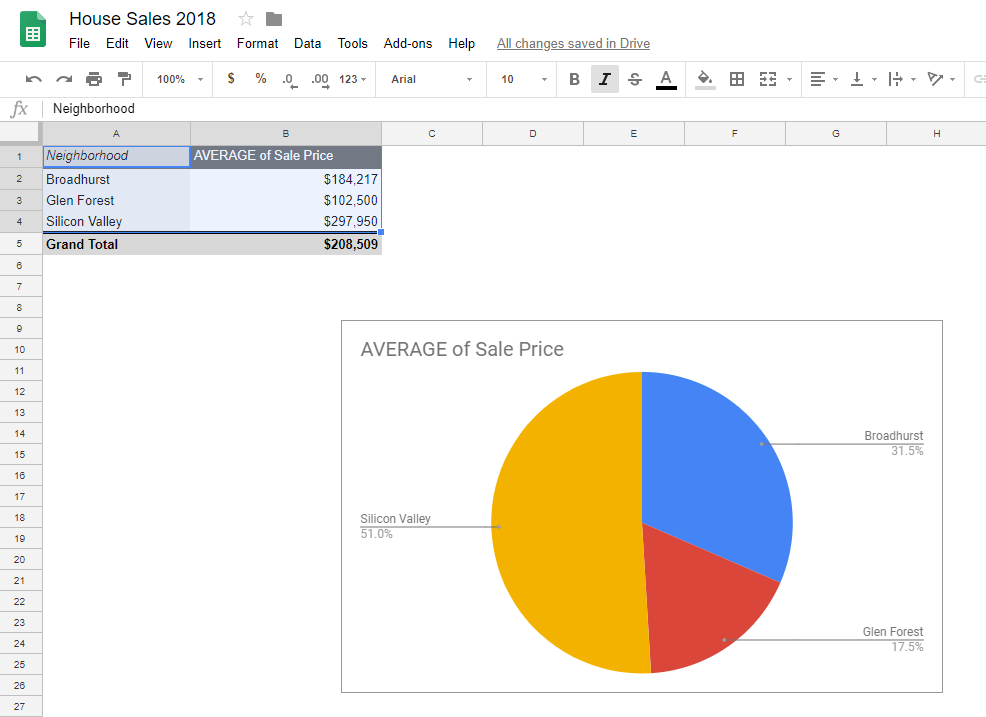The width and height of the screenshot is (986, 717).
Task: Select column A header
Action: pyautogui.click(x=116, y=133)
